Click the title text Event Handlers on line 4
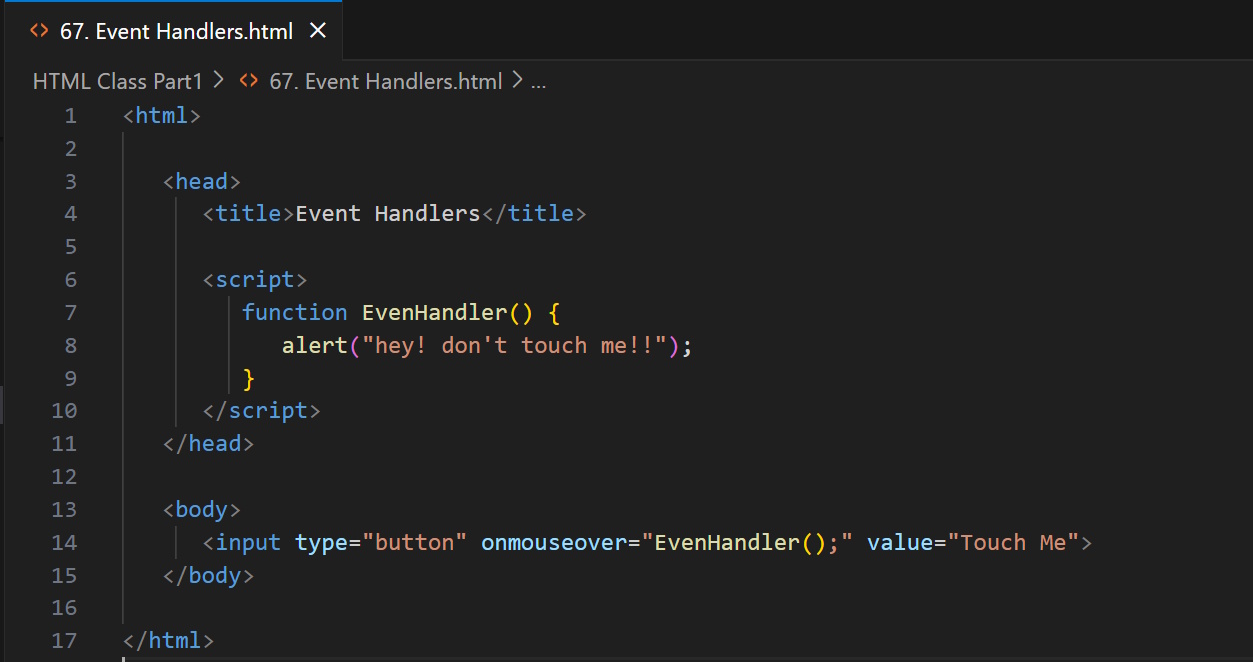The width and height of the screenshot is (1253, 662). pos(387,213)
